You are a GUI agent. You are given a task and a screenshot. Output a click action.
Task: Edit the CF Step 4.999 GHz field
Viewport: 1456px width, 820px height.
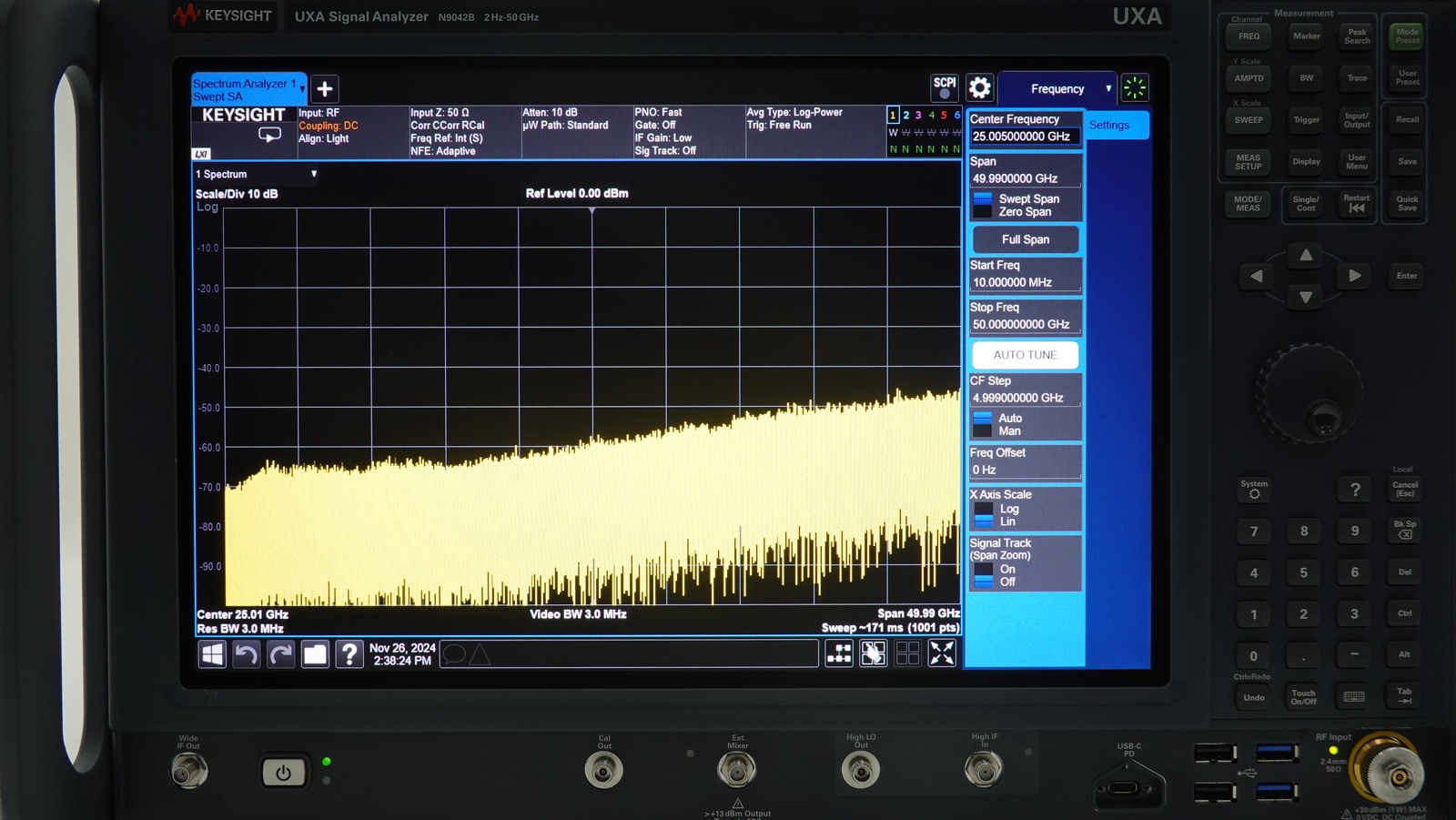(x=1026, y=398)
